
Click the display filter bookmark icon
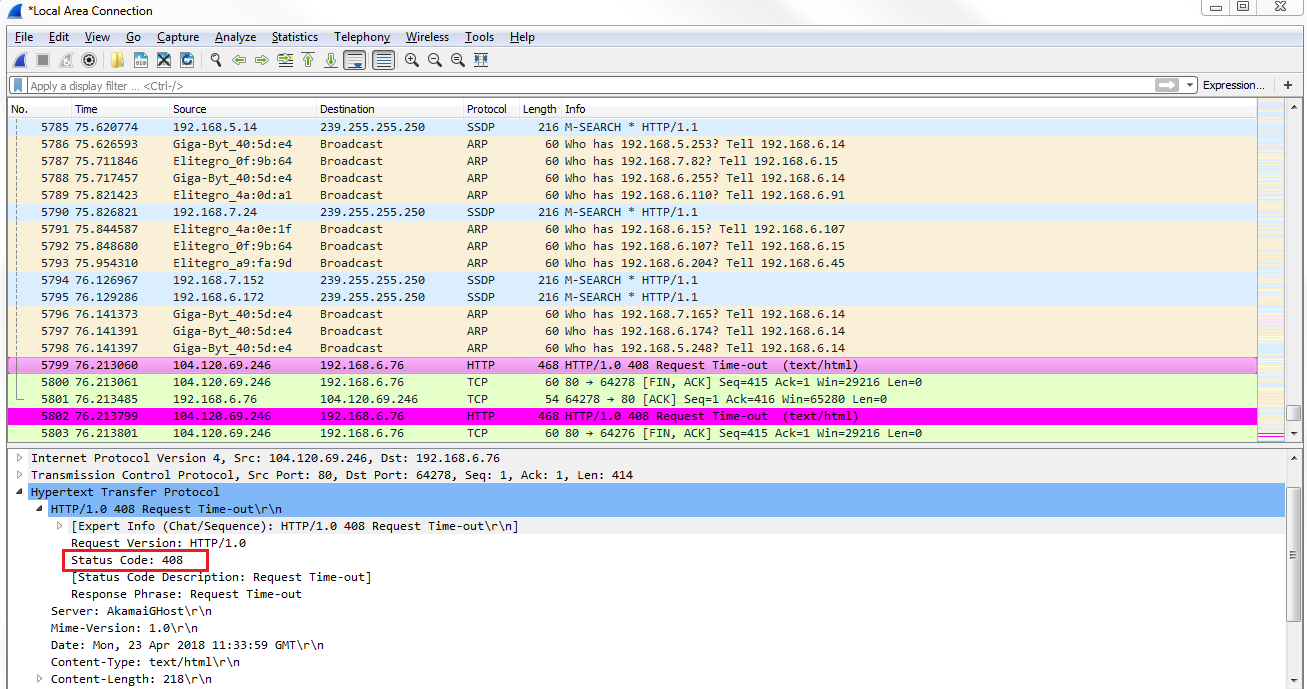click(18, 86)
